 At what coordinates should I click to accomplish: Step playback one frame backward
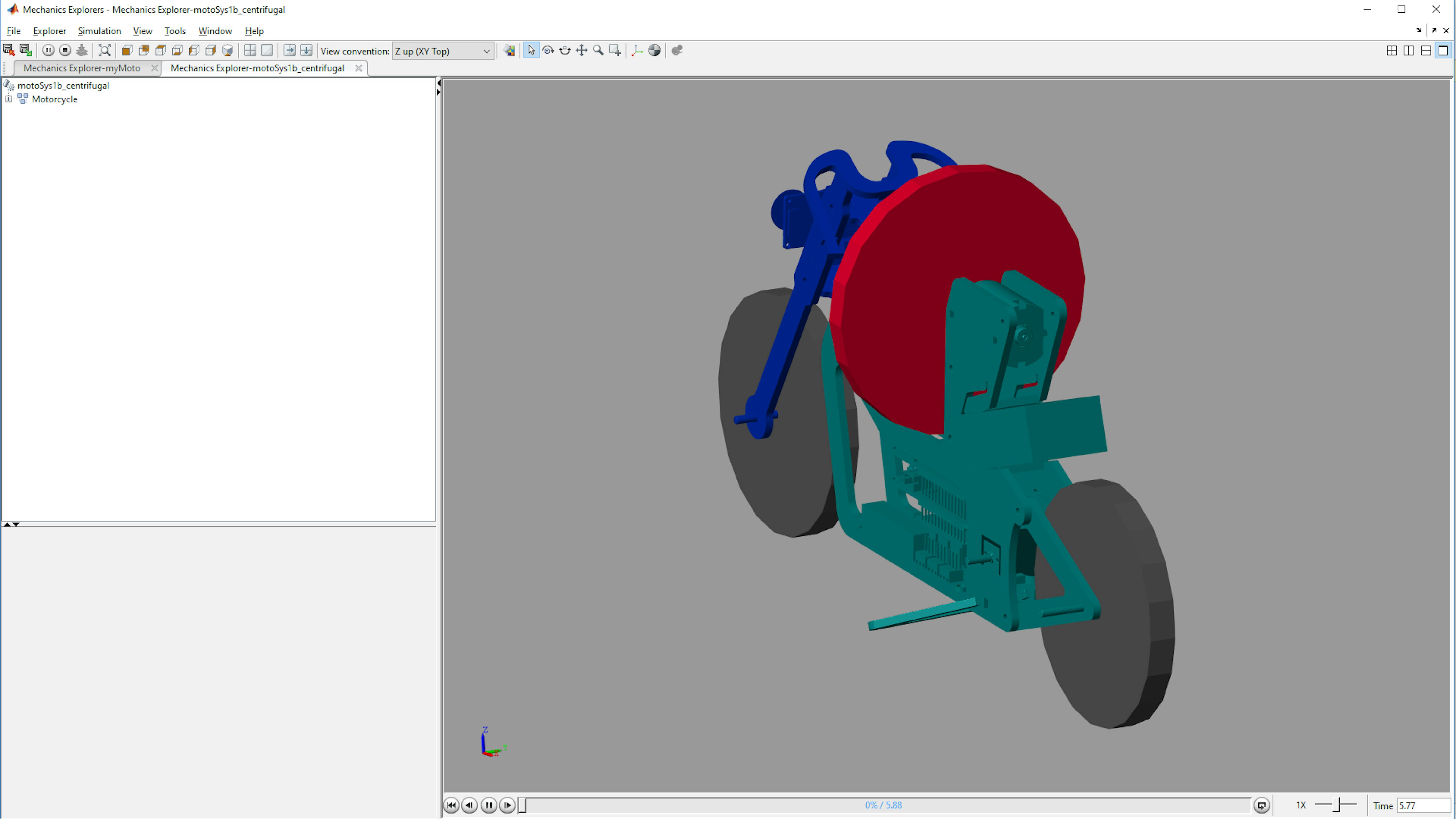(470, 805)
